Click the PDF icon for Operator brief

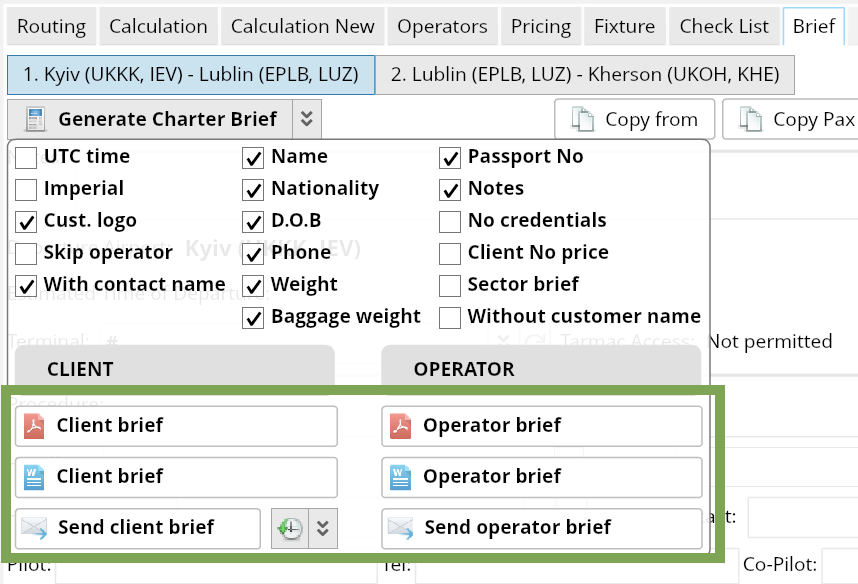(401, 426)
